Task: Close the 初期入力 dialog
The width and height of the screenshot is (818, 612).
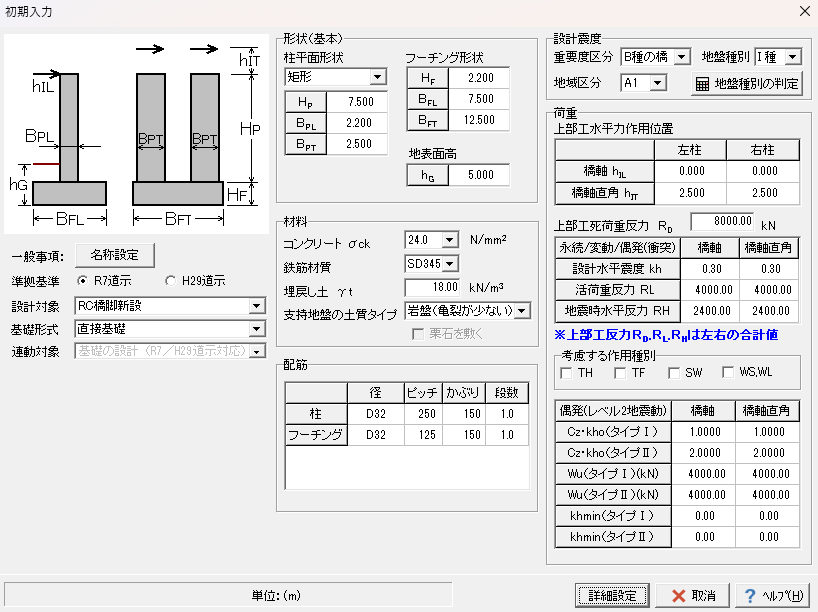Action: 804,11
